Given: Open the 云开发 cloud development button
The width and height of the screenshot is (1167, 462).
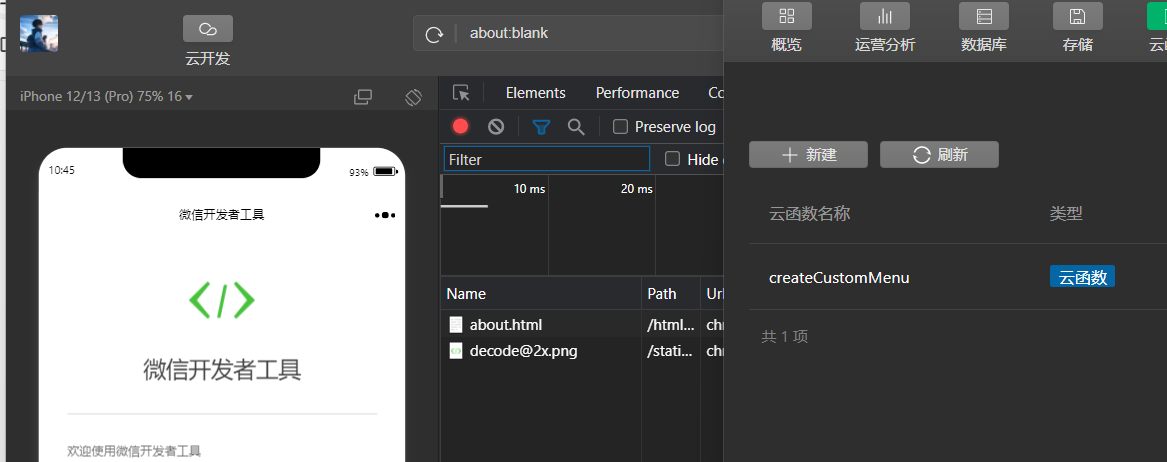Looking at the screenshot, I should (208, 41).
